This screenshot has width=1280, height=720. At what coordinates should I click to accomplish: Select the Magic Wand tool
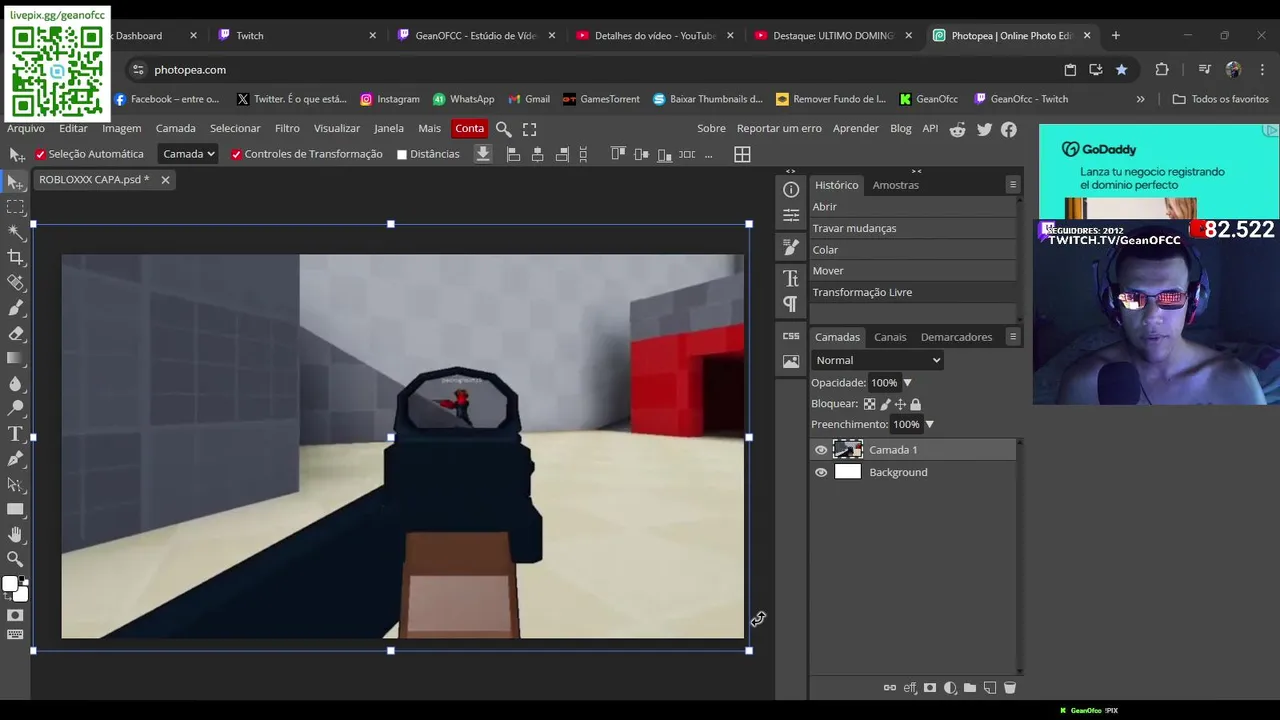pyautogui.click(x=15, y=232)
